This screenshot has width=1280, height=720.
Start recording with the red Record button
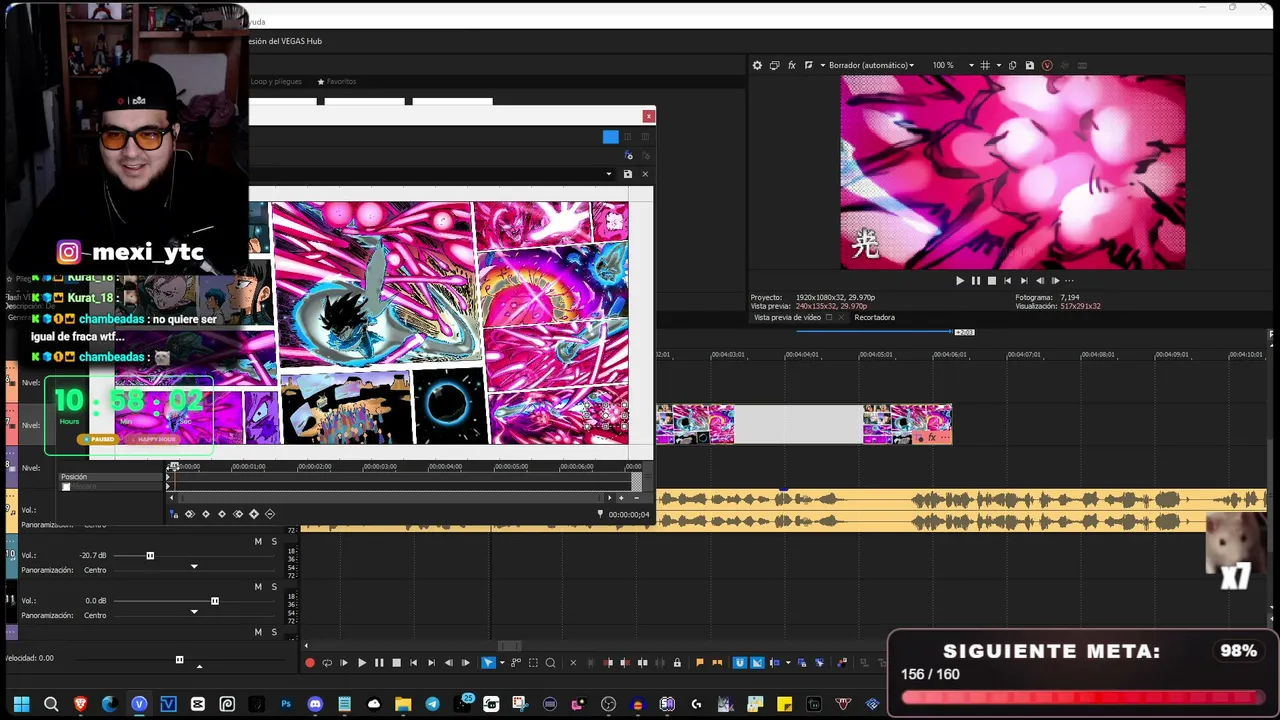[x=310, y=663]
